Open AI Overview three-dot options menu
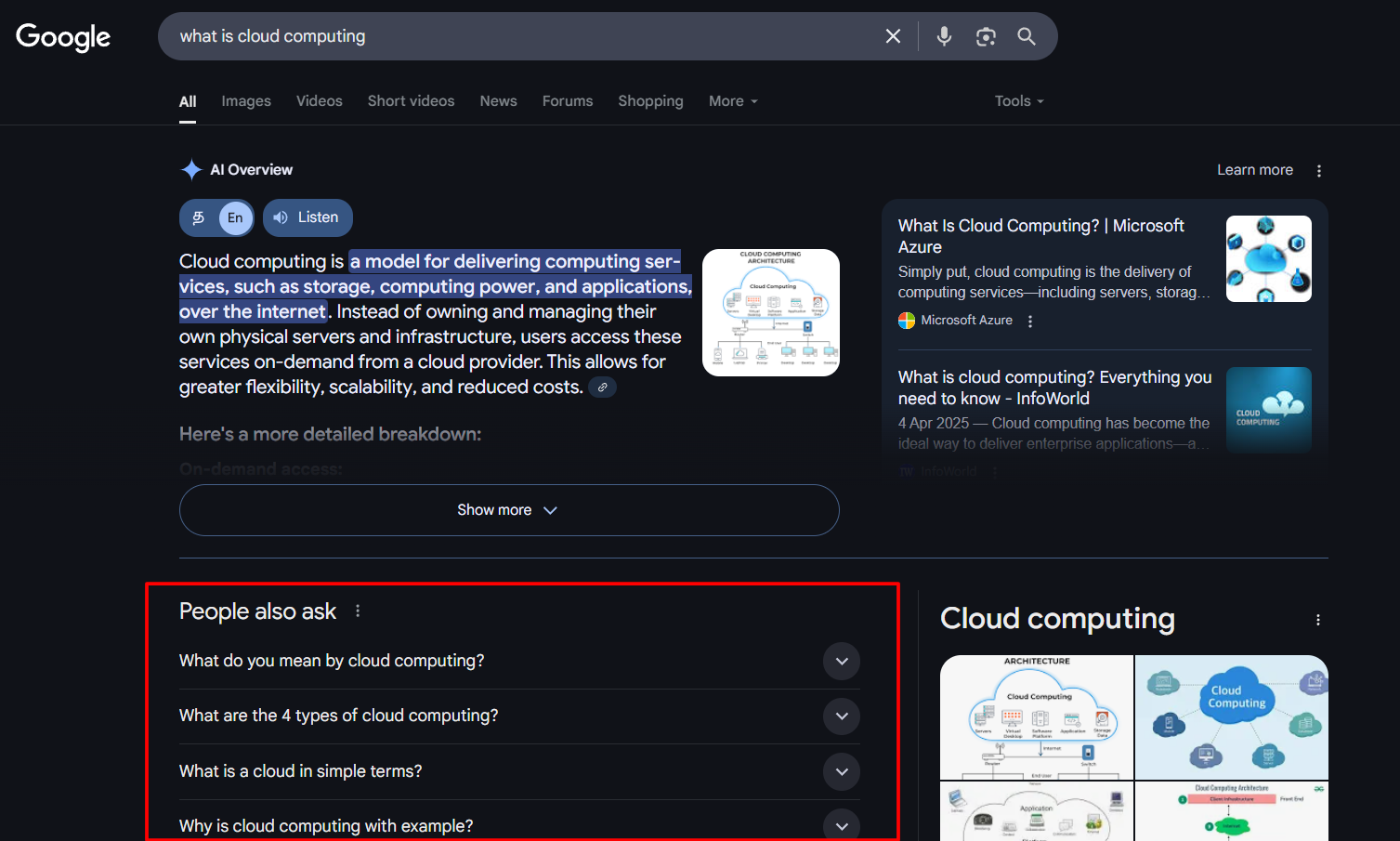This screenshot has height=841, width=1400. click(x=1318, y=170)
